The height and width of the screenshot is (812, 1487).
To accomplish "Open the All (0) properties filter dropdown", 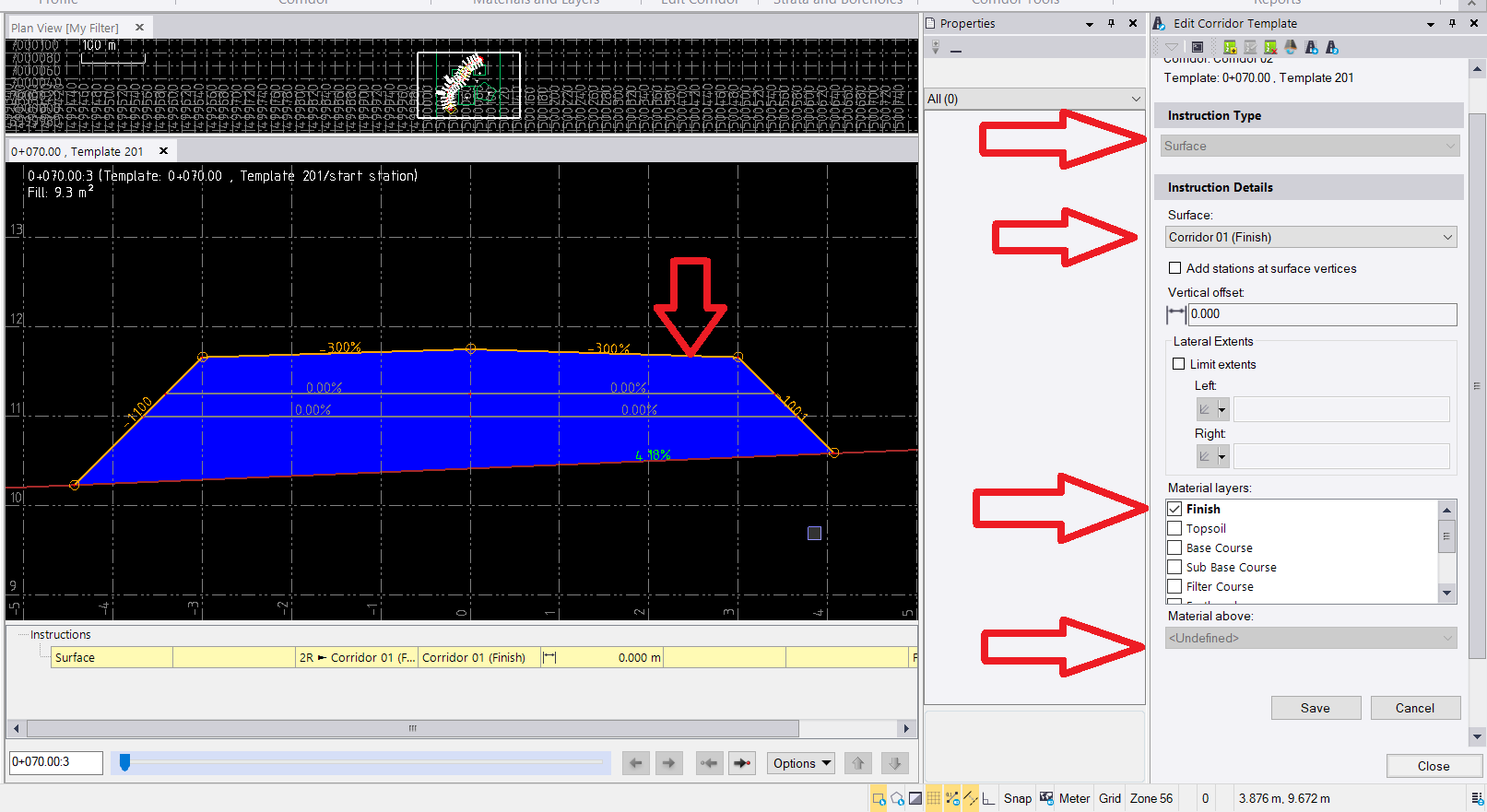I will [1034, 99].
